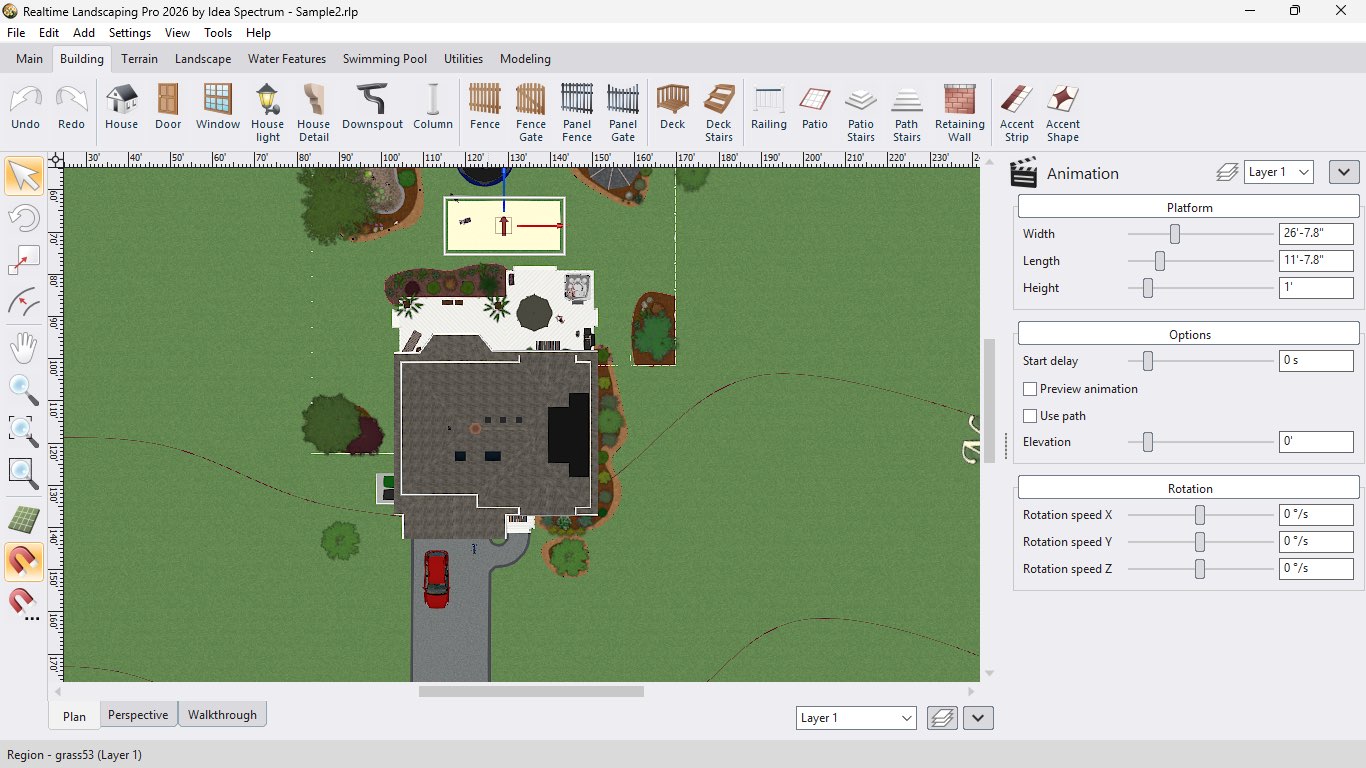Check the Use path option

tap(1030, 416)
